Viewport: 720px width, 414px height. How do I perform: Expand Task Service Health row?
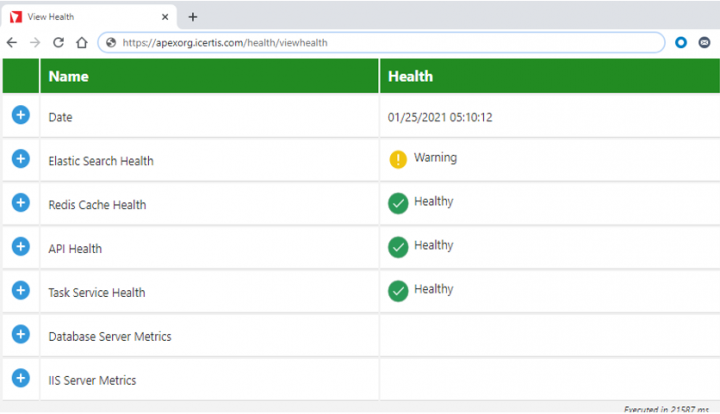pos(21,290)
